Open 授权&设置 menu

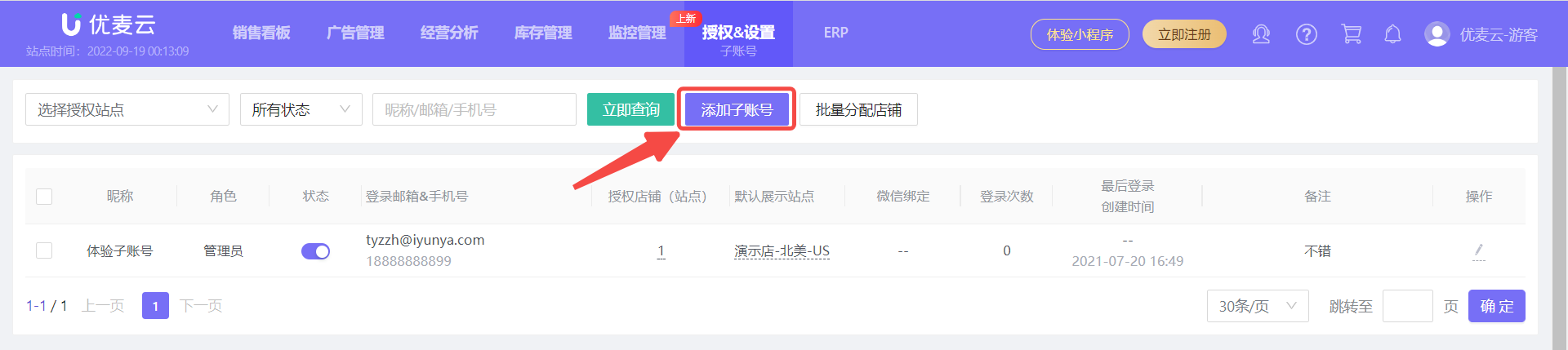(738, 33)
